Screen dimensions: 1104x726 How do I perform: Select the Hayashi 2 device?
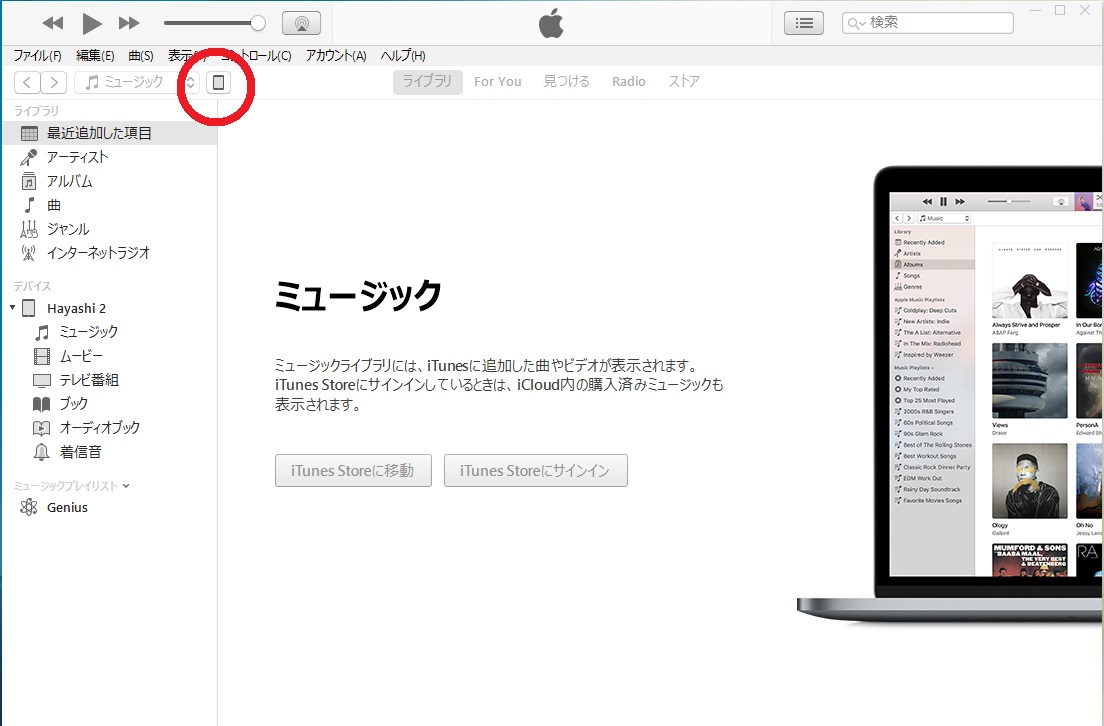(x=76, y=308)
